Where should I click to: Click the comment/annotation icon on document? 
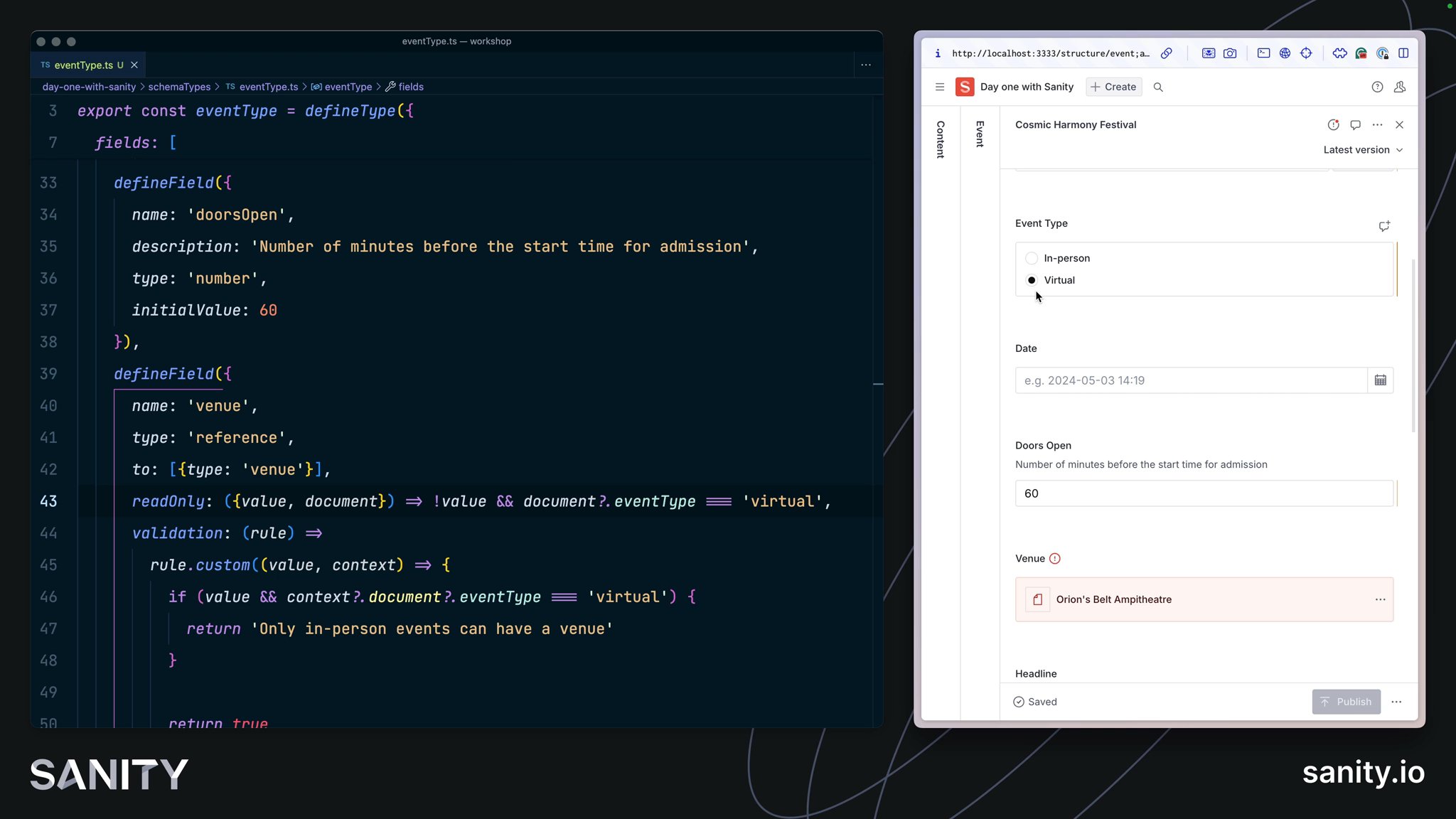coord(1357,124)
